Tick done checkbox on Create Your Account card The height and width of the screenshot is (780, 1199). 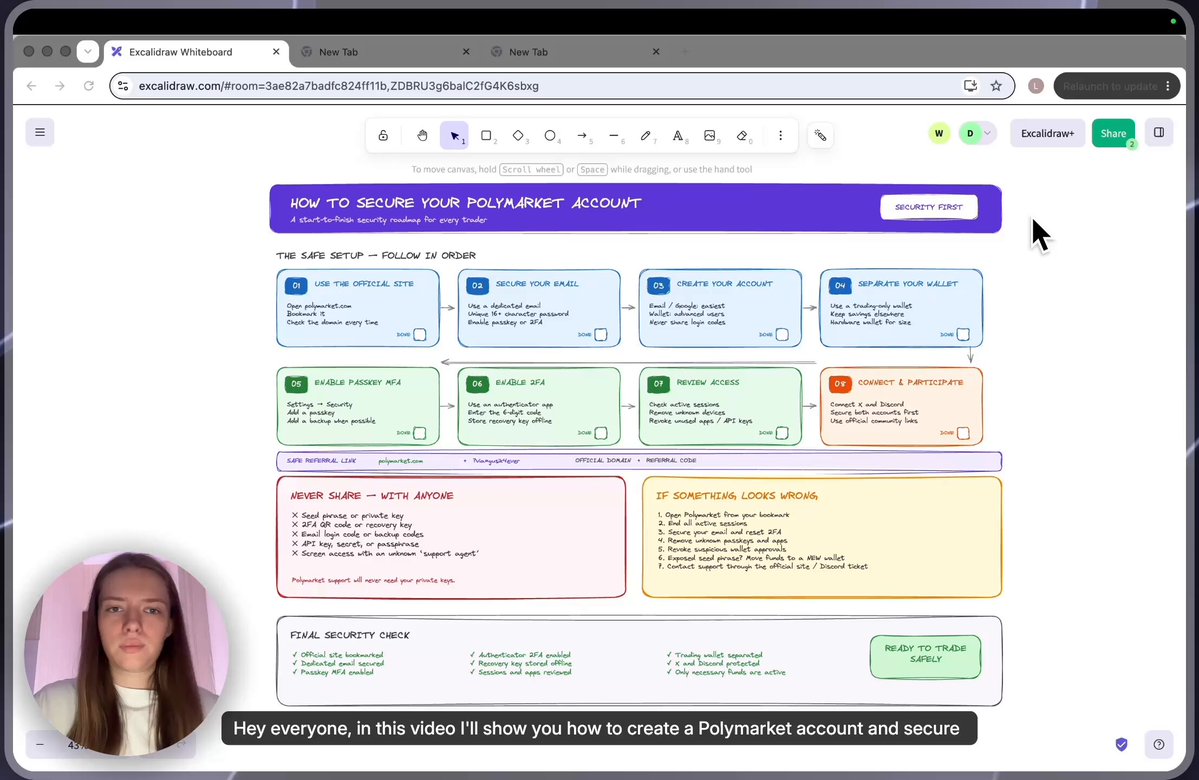coord(782,334)
